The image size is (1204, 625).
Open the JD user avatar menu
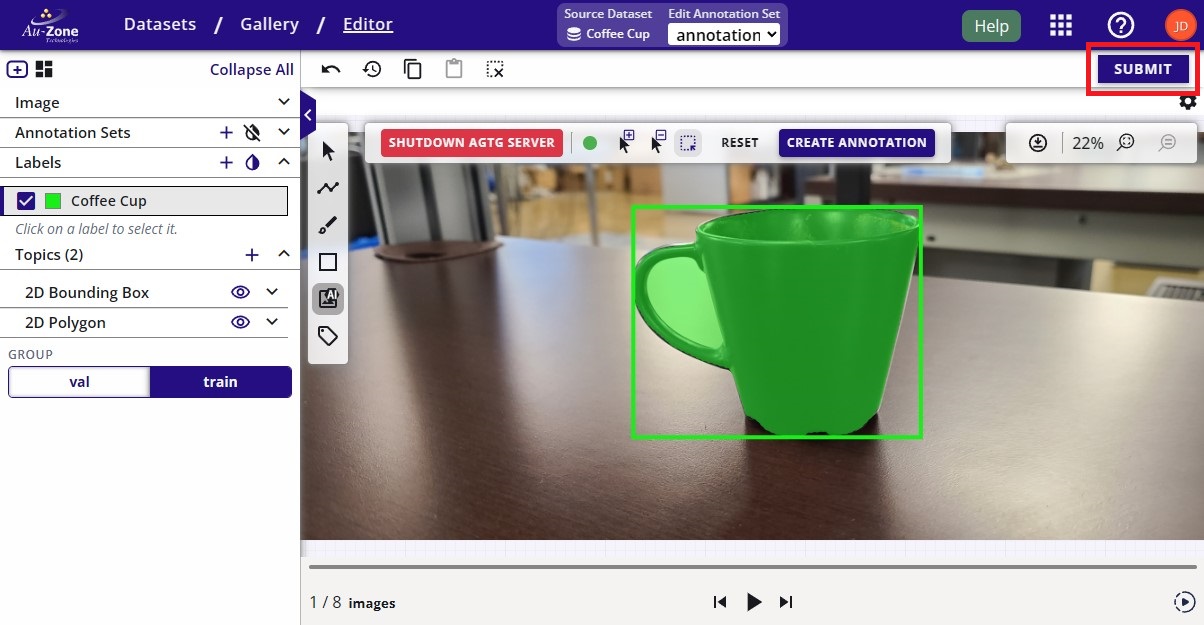(x=1180, y=26)
